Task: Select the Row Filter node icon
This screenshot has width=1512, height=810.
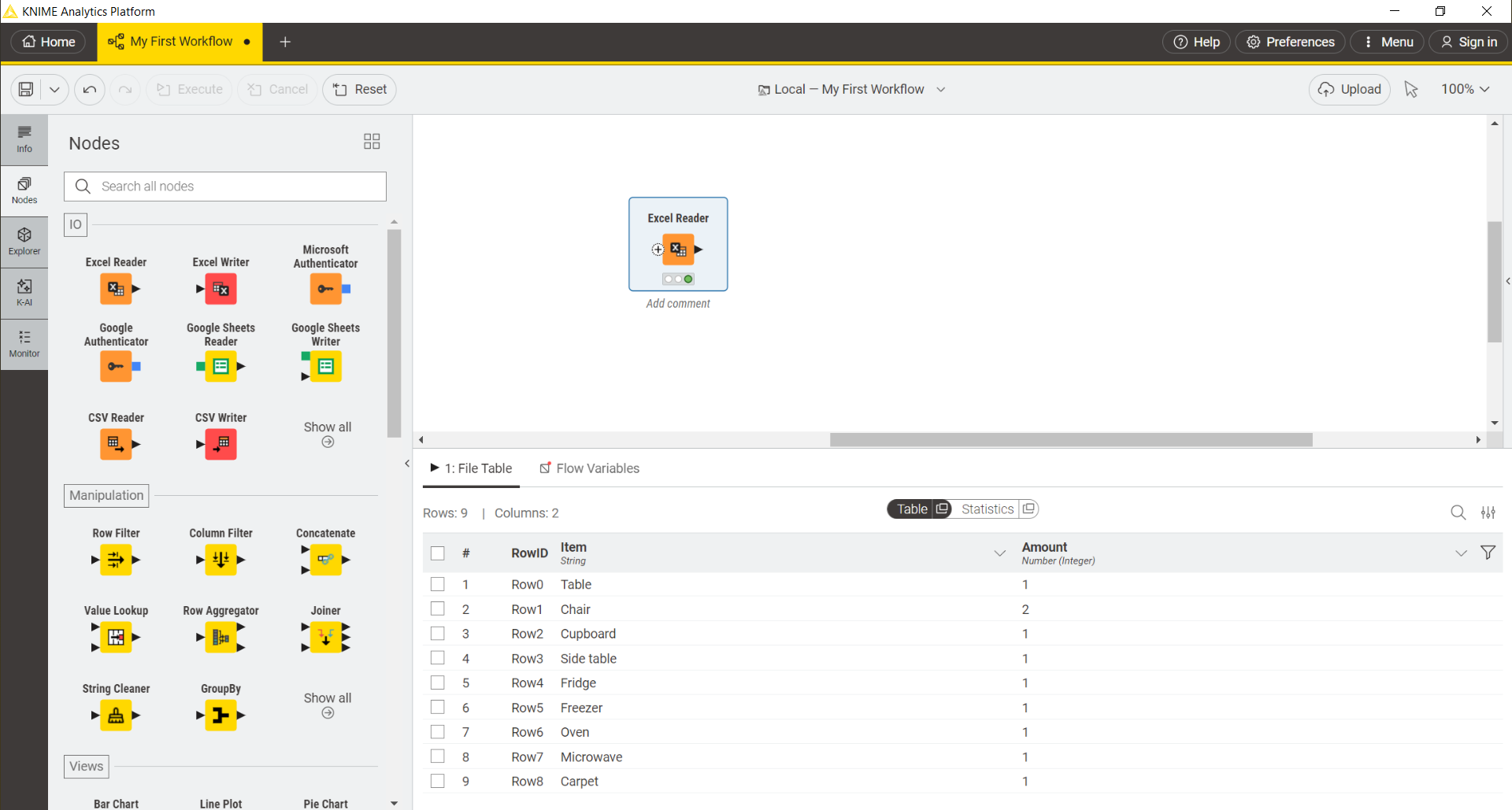Action: (x=116, y=560)
